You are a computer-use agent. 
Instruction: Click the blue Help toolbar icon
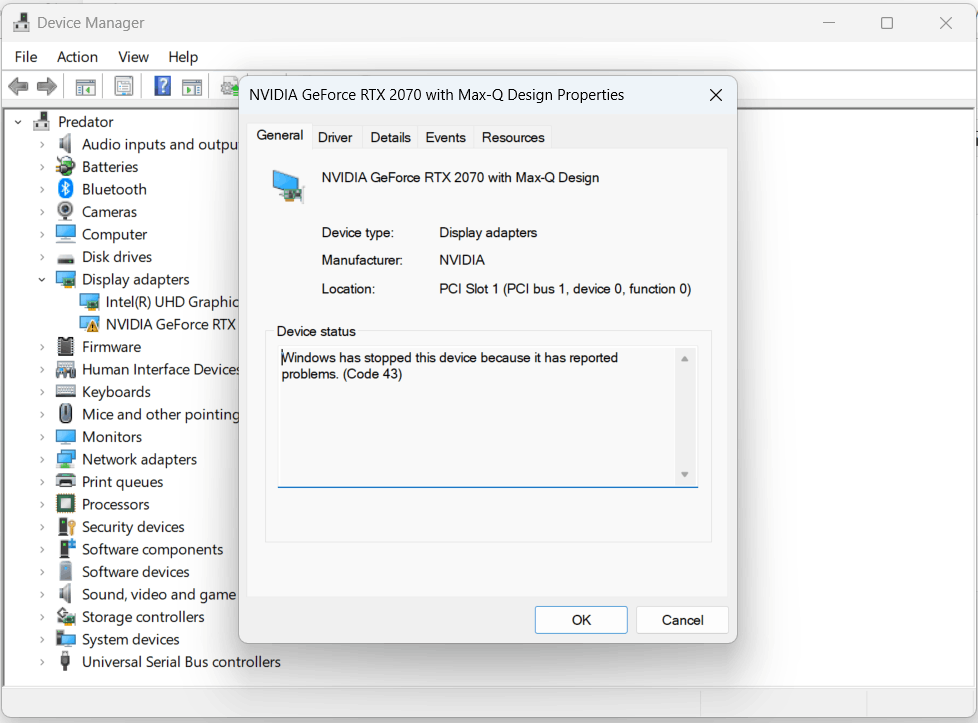(162, 86)
